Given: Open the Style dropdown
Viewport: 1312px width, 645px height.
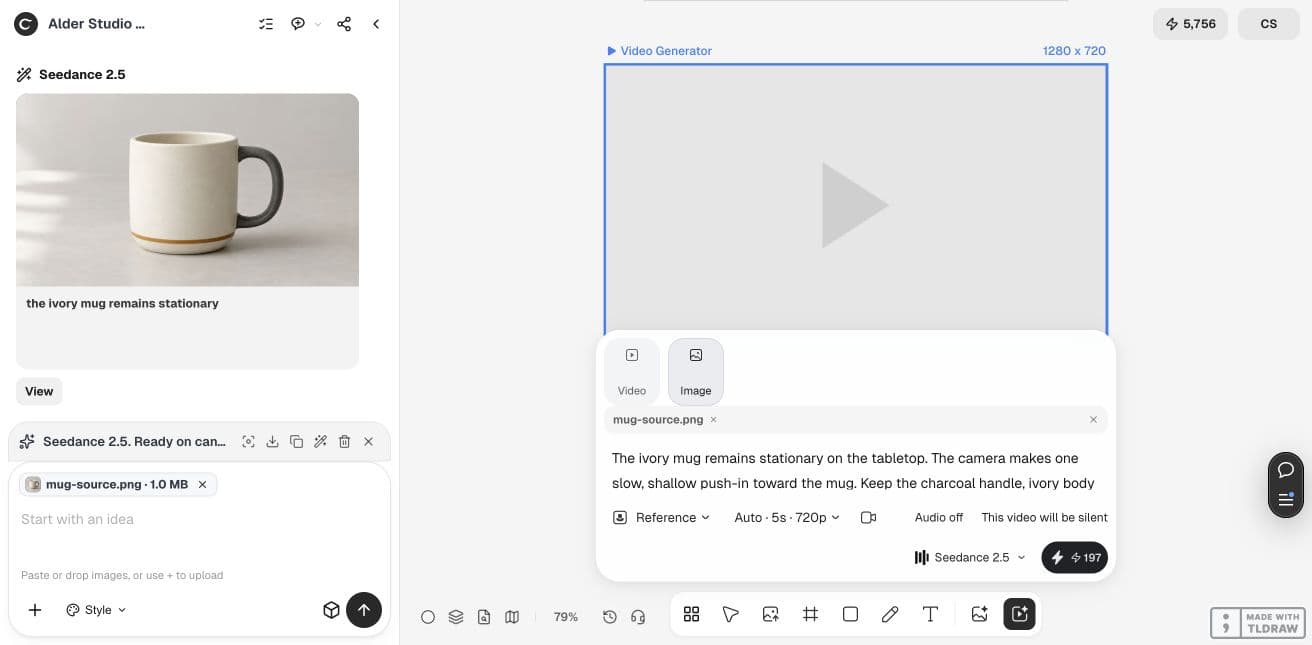Looking at the screenshot, I should point(96,610).
